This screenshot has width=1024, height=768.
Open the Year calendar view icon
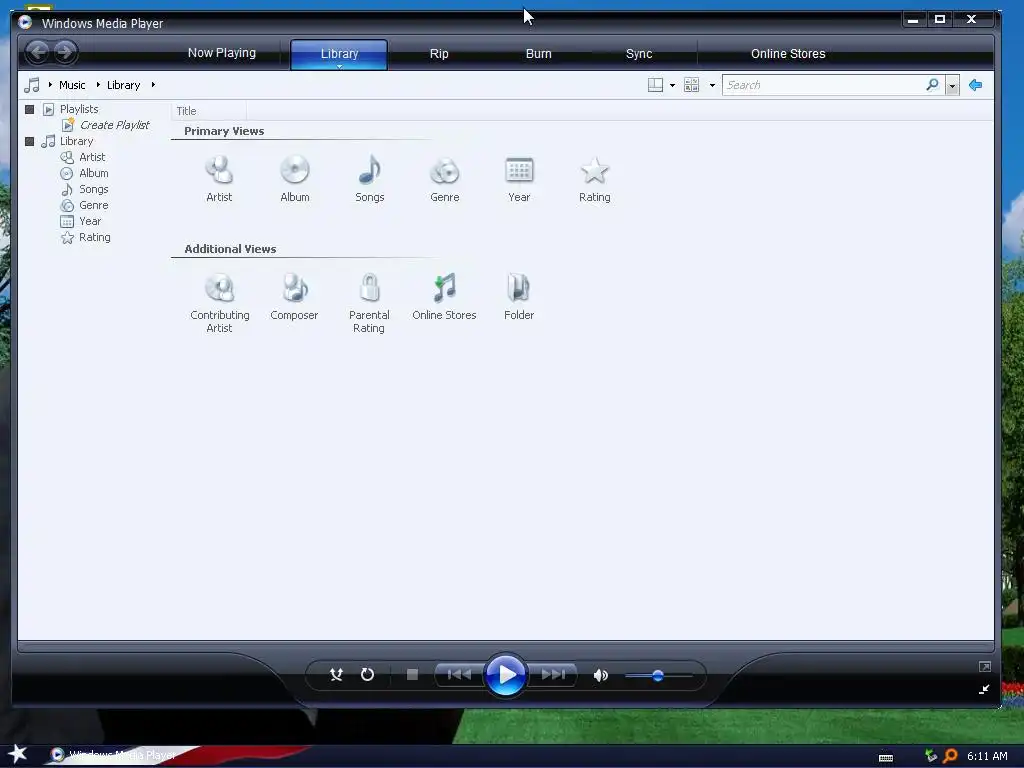(x=519, y=171)
